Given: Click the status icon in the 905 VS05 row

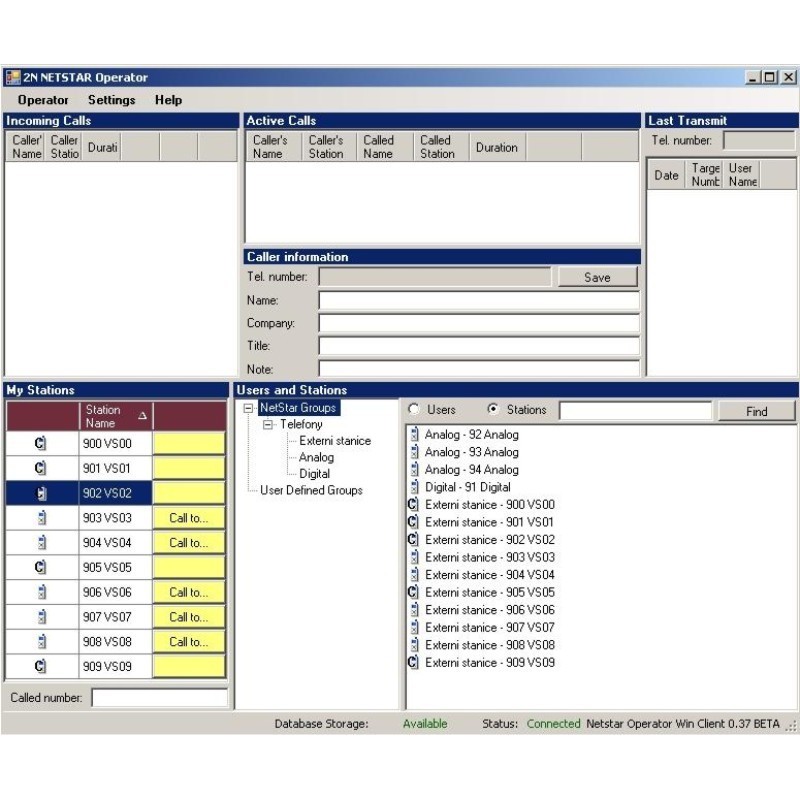Looking at the screenshot, I should 41,567.
